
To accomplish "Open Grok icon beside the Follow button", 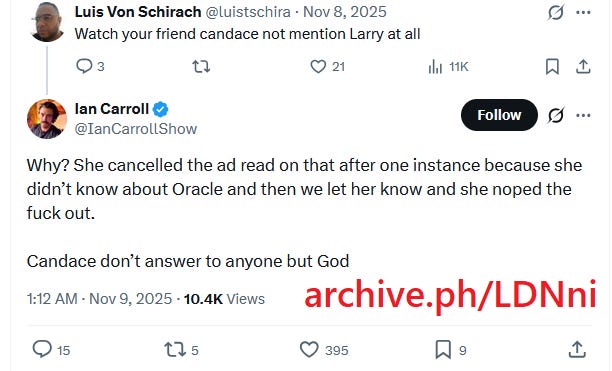I will tap(556, 115).
